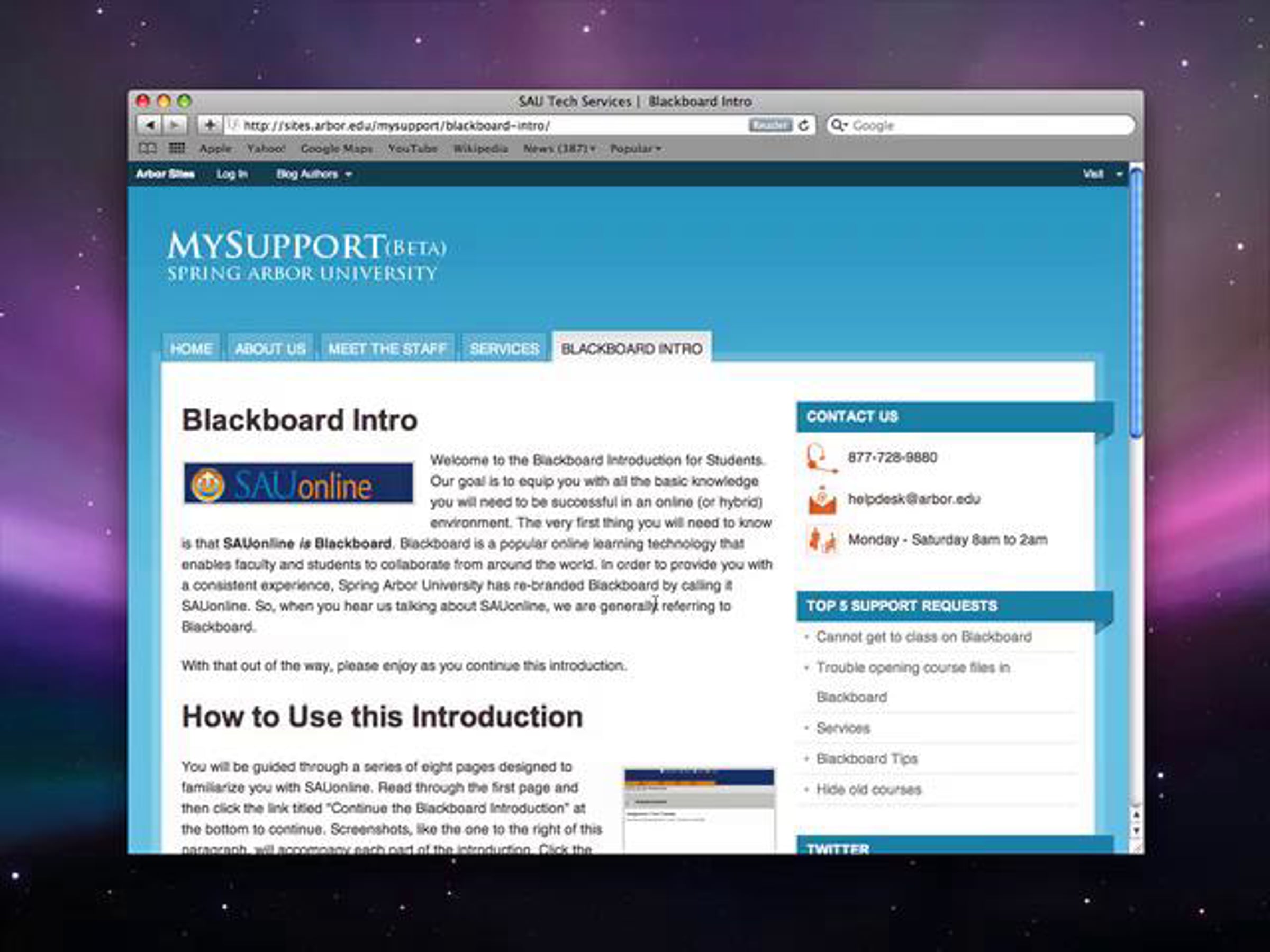Open the Hide old courses link
Screen dimensions: 1270x952
(869, 790)
